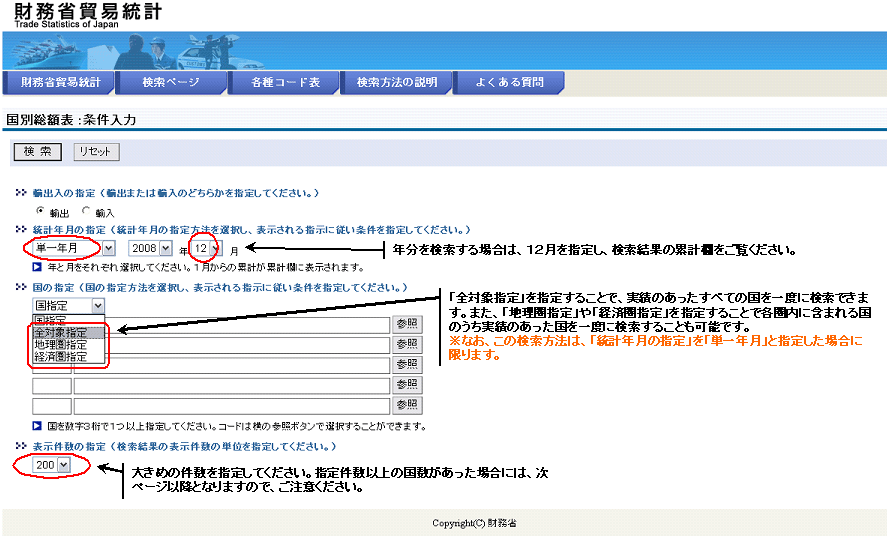
Task: Click the last 参照 reference button
Action: [407, 405]
